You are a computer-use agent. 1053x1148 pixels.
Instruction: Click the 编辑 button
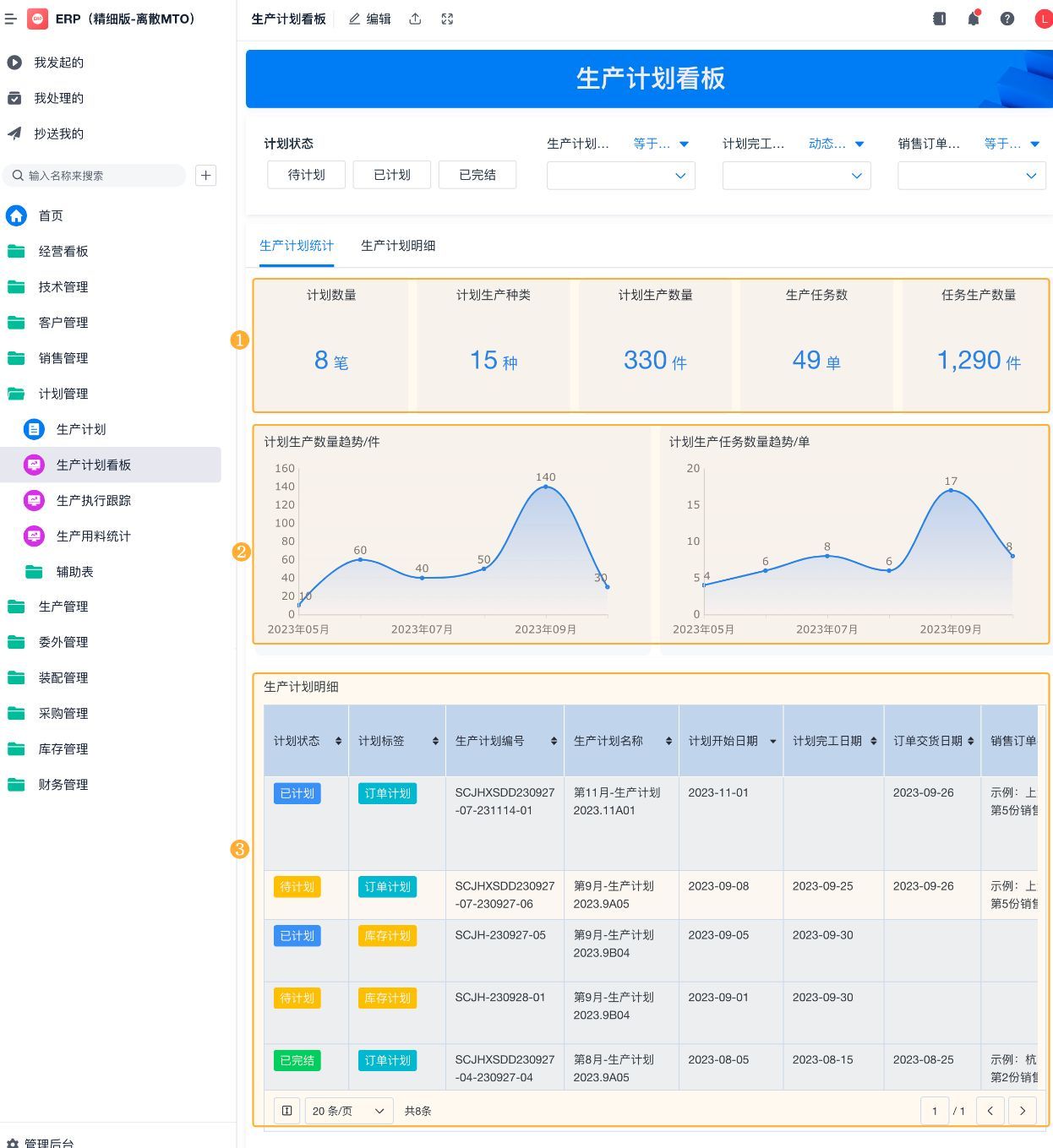pos(370,19)
